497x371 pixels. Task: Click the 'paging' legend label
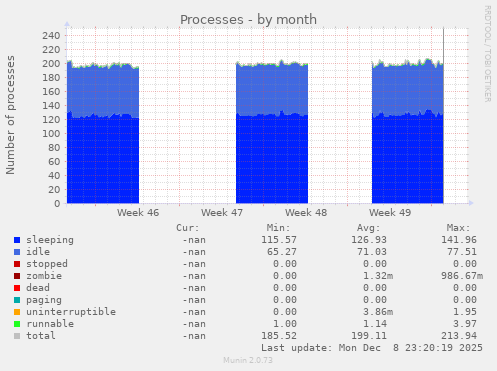[44, 300]
